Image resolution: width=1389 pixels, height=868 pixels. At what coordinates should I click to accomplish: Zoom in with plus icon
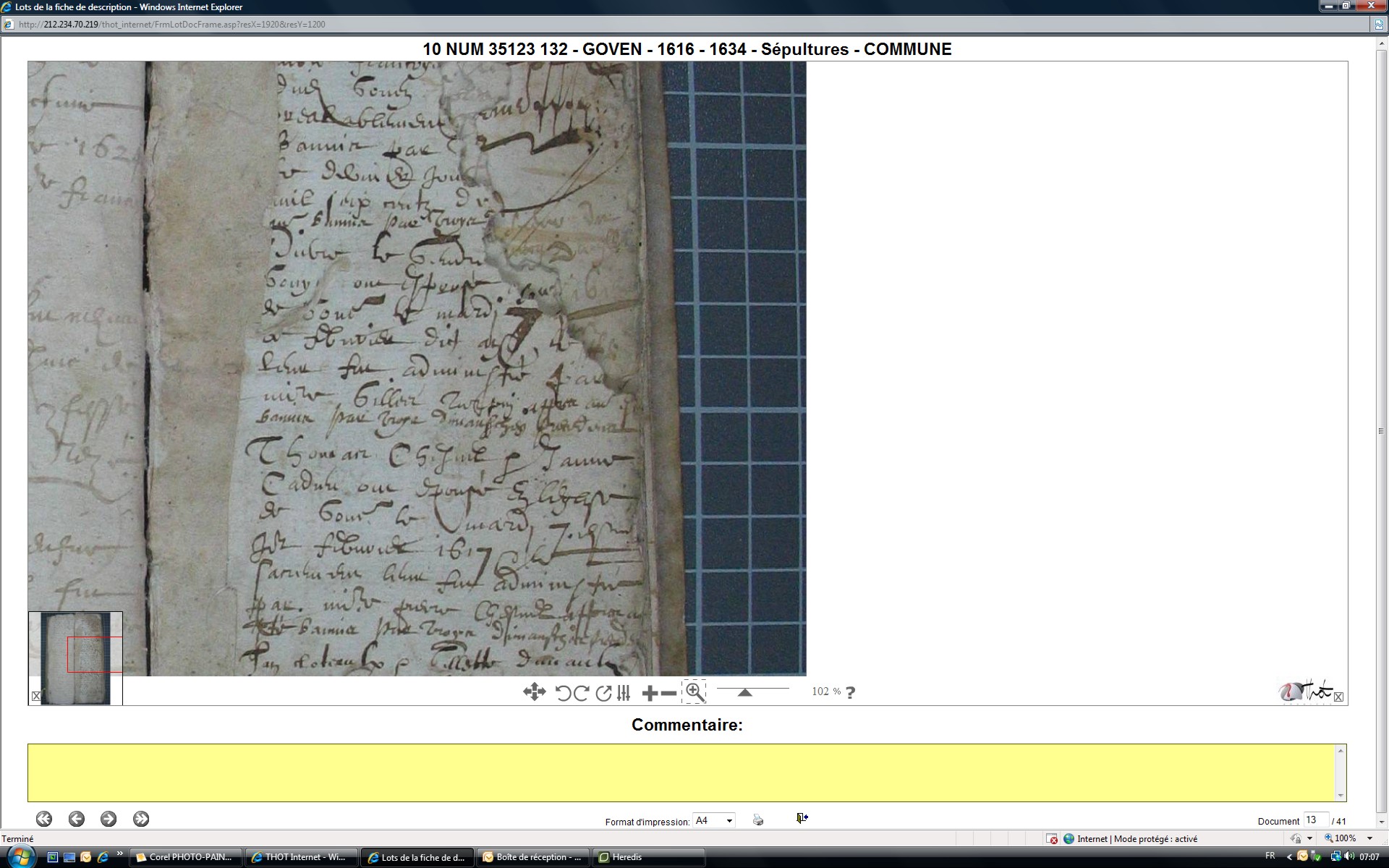[x=650, y=693]
